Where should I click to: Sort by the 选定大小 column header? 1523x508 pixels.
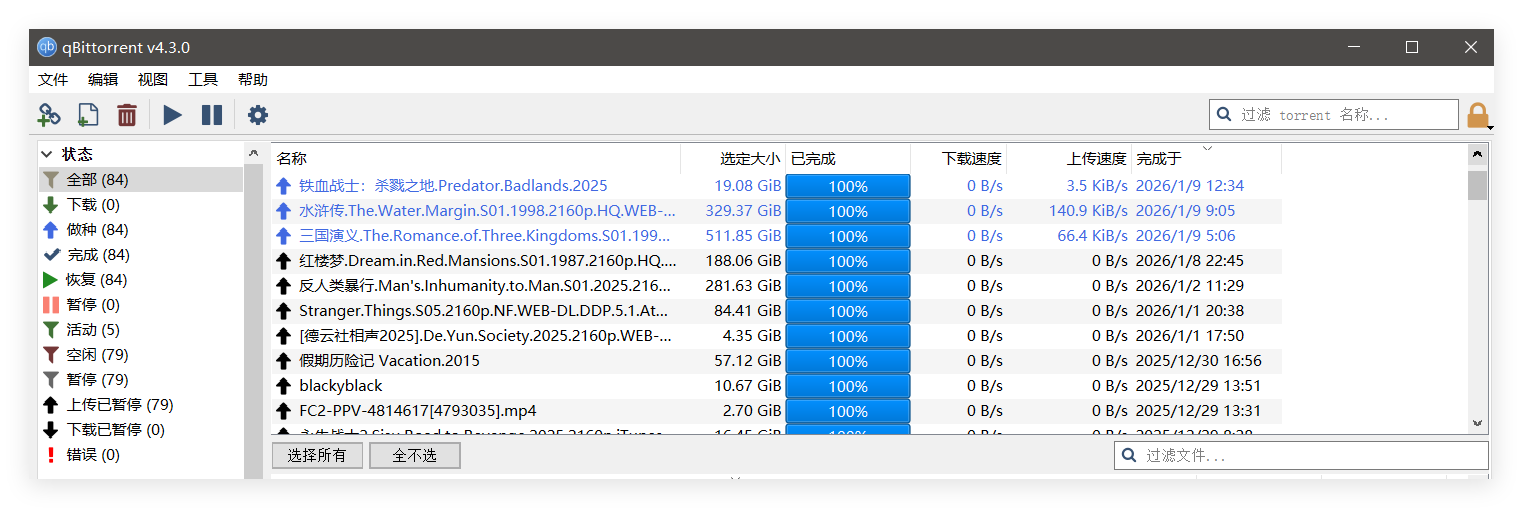pyautogui.click(x=733, y=158)
